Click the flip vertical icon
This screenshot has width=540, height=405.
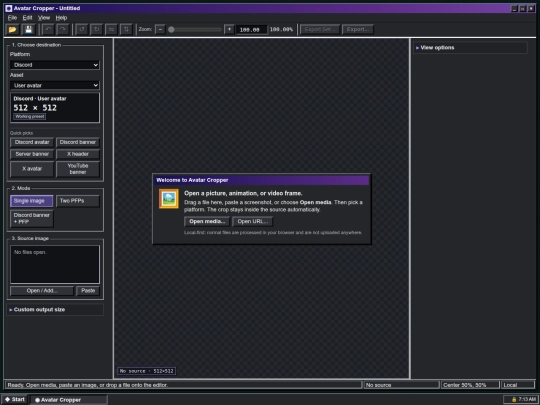(126, 30)
